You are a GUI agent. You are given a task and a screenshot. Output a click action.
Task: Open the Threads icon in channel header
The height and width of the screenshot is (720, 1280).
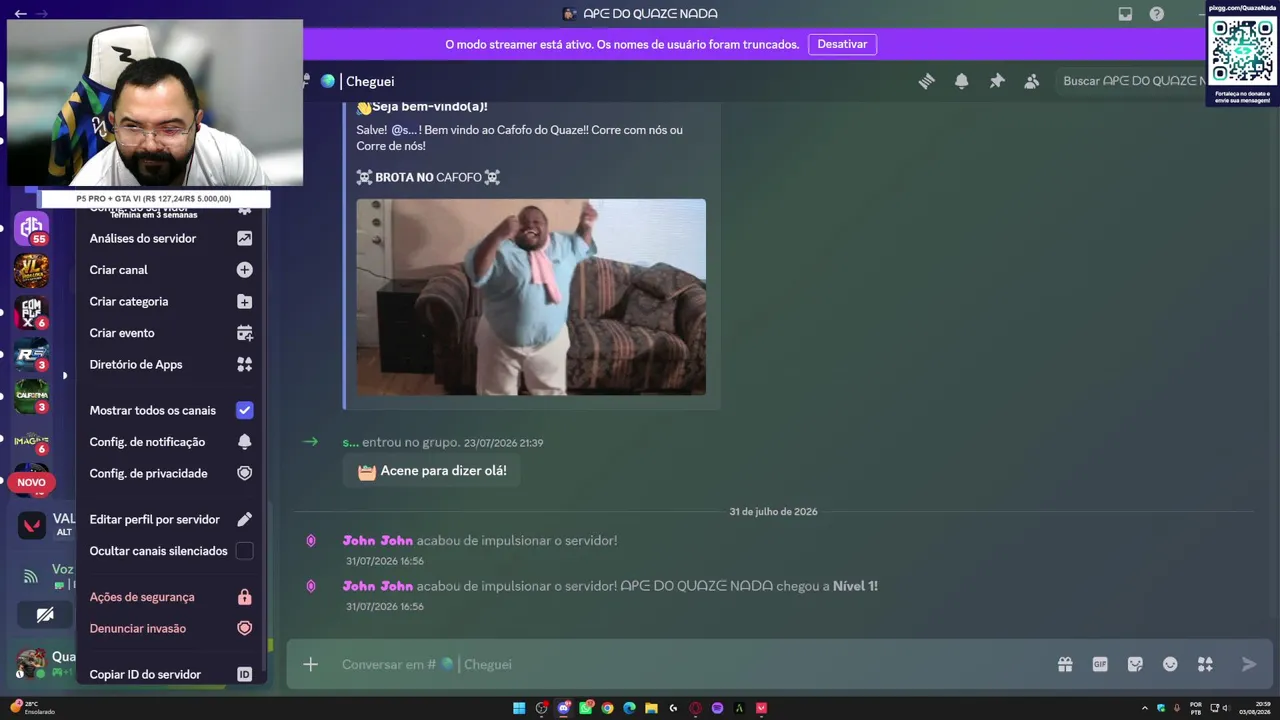pos(927,81)
